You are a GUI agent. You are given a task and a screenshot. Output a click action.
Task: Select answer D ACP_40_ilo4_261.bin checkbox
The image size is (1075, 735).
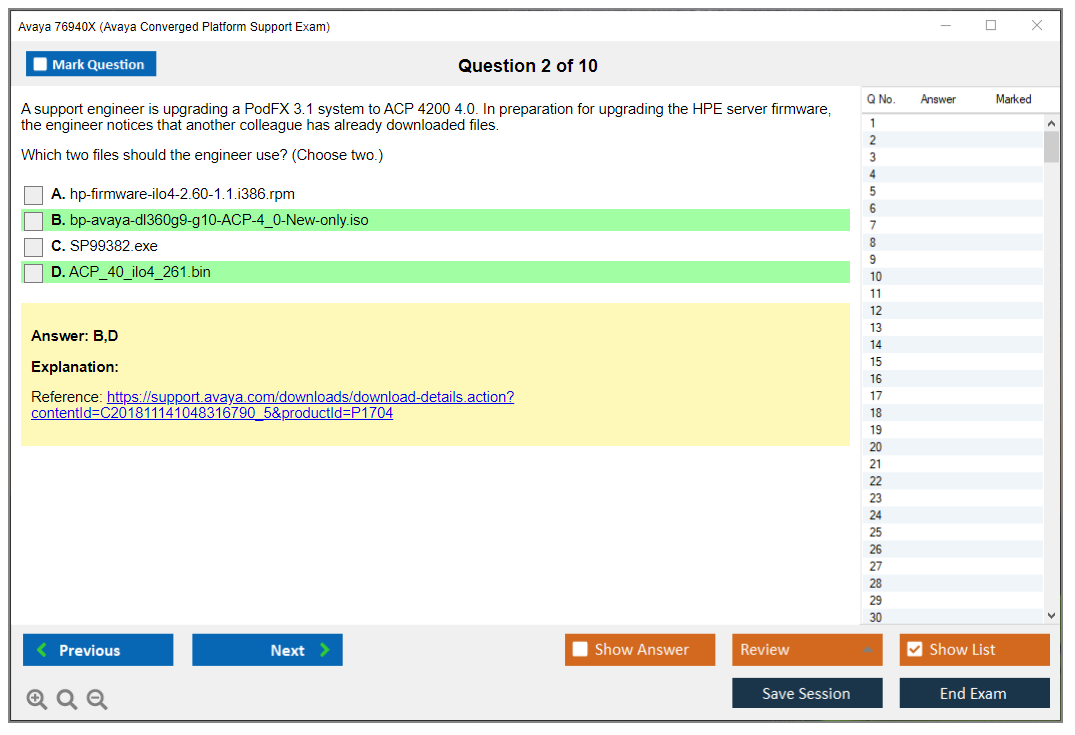(x=34, y=273)
